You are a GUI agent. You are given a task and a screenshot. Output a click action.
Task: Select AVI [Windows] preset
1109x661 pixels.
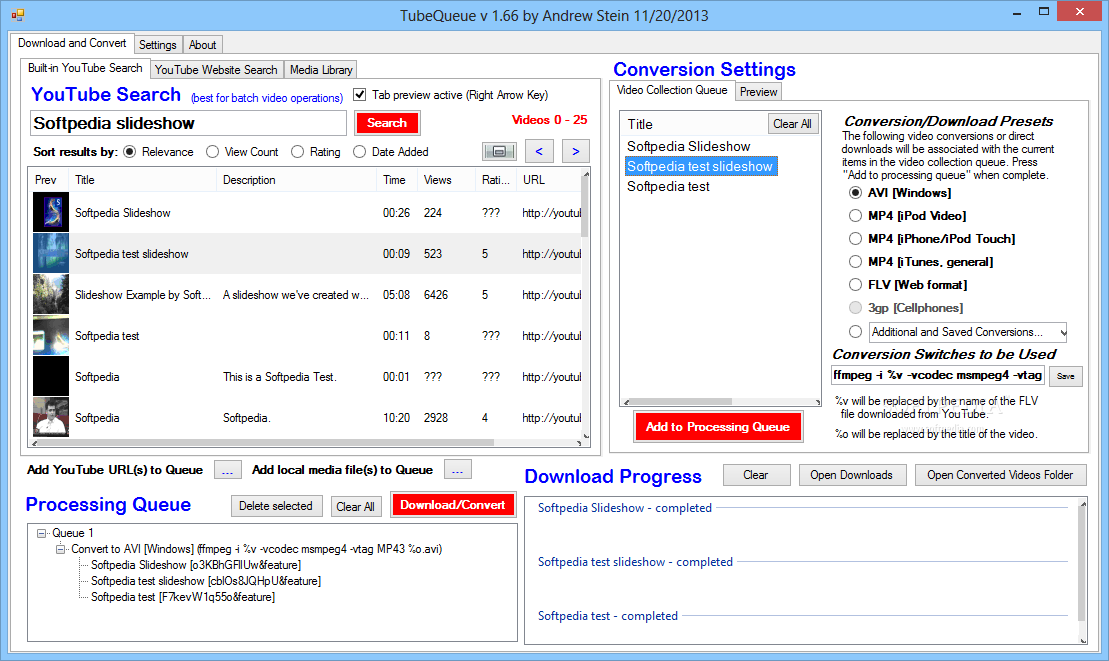point(855,193)
